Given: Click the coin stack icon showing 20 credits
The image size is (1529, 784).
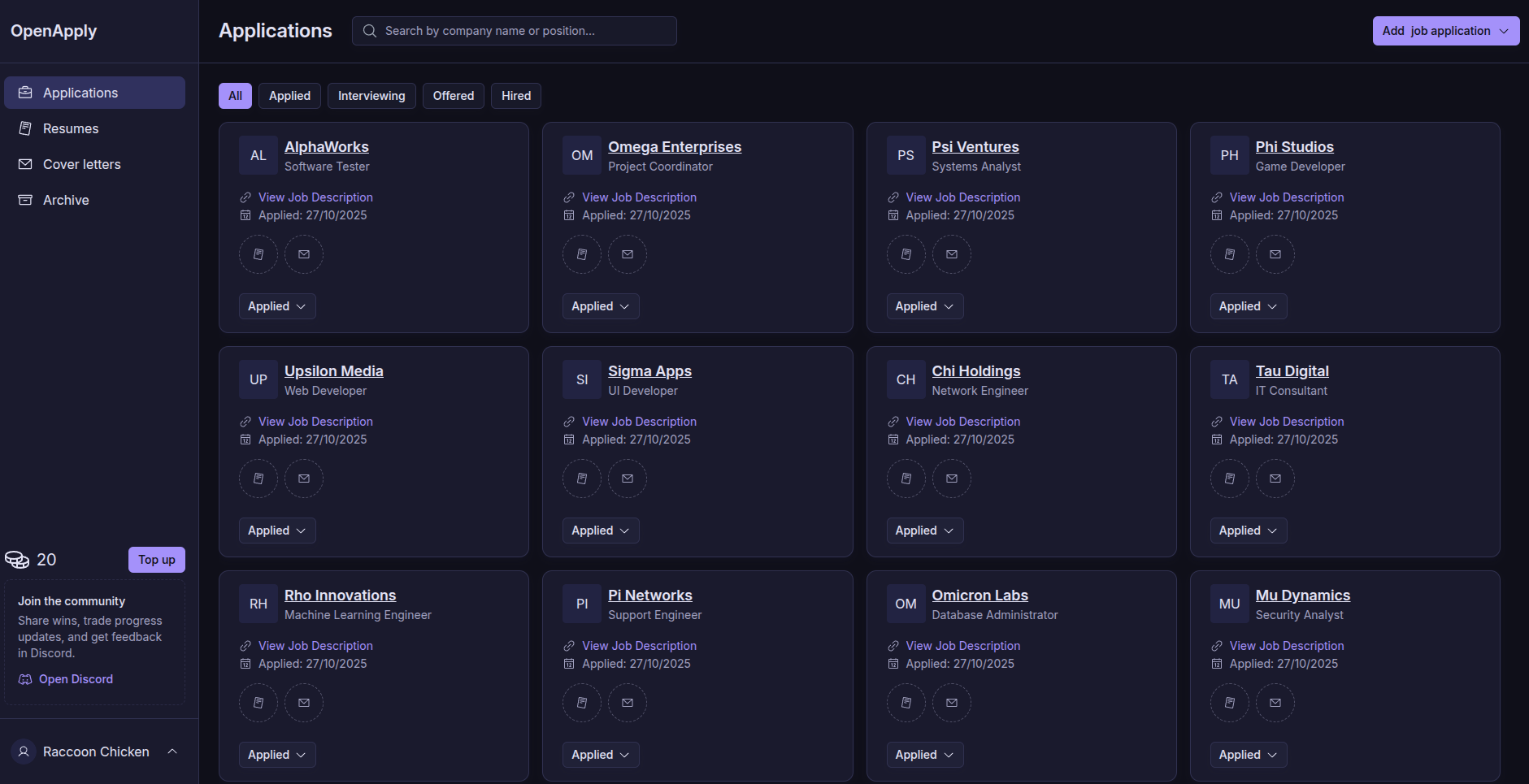Looking at the screenshot, I should (17, 559).
